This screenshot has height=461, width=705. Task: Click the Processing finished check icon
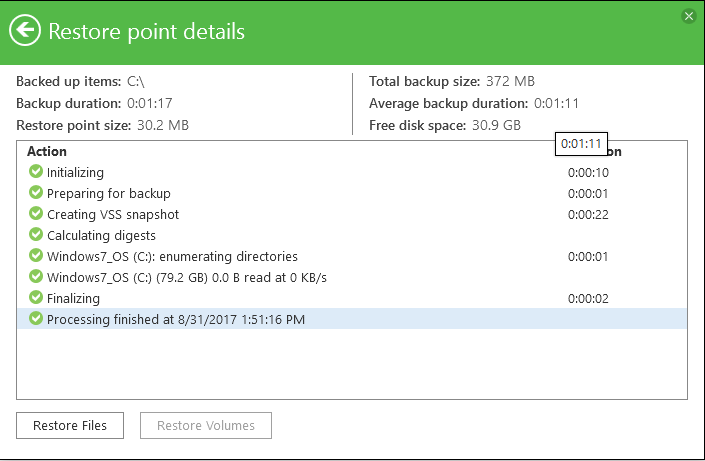point(36,319)
